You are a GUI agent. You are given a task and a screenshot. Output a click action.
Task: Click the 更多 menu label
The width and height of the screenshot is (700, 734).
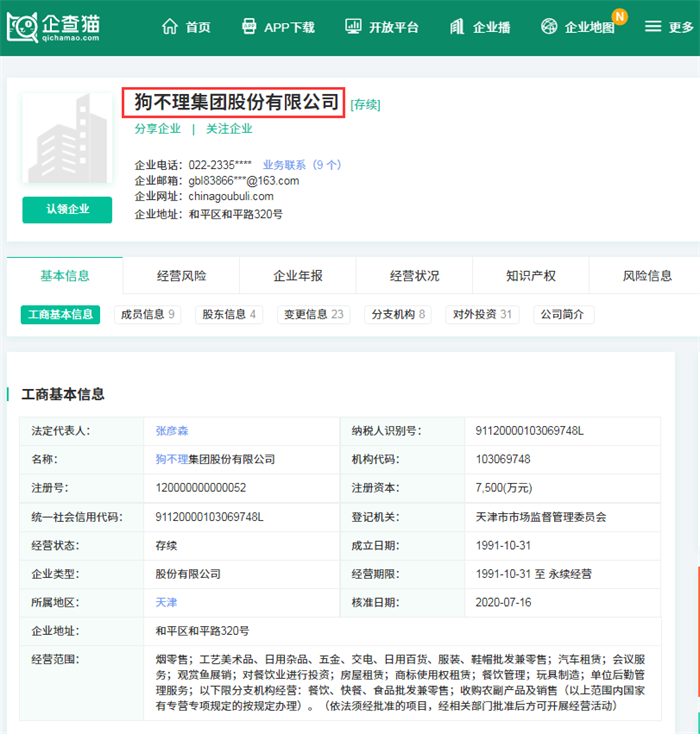[x=681, y=27]
